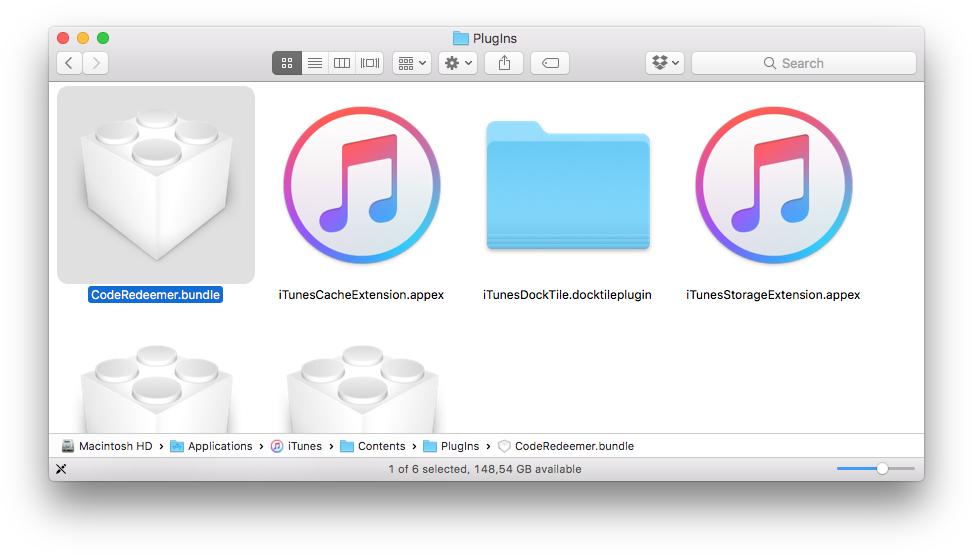Click the iTunesCacheExtension.appex file name
Screen dimensions: 972x555
point(361,295)
